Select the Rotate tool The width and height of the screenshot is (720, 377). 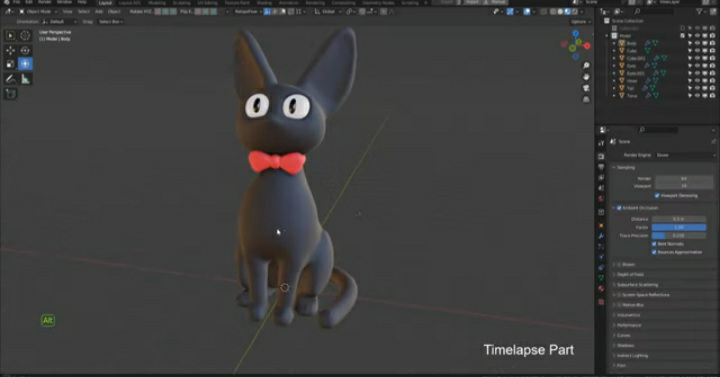pos(25,50)
